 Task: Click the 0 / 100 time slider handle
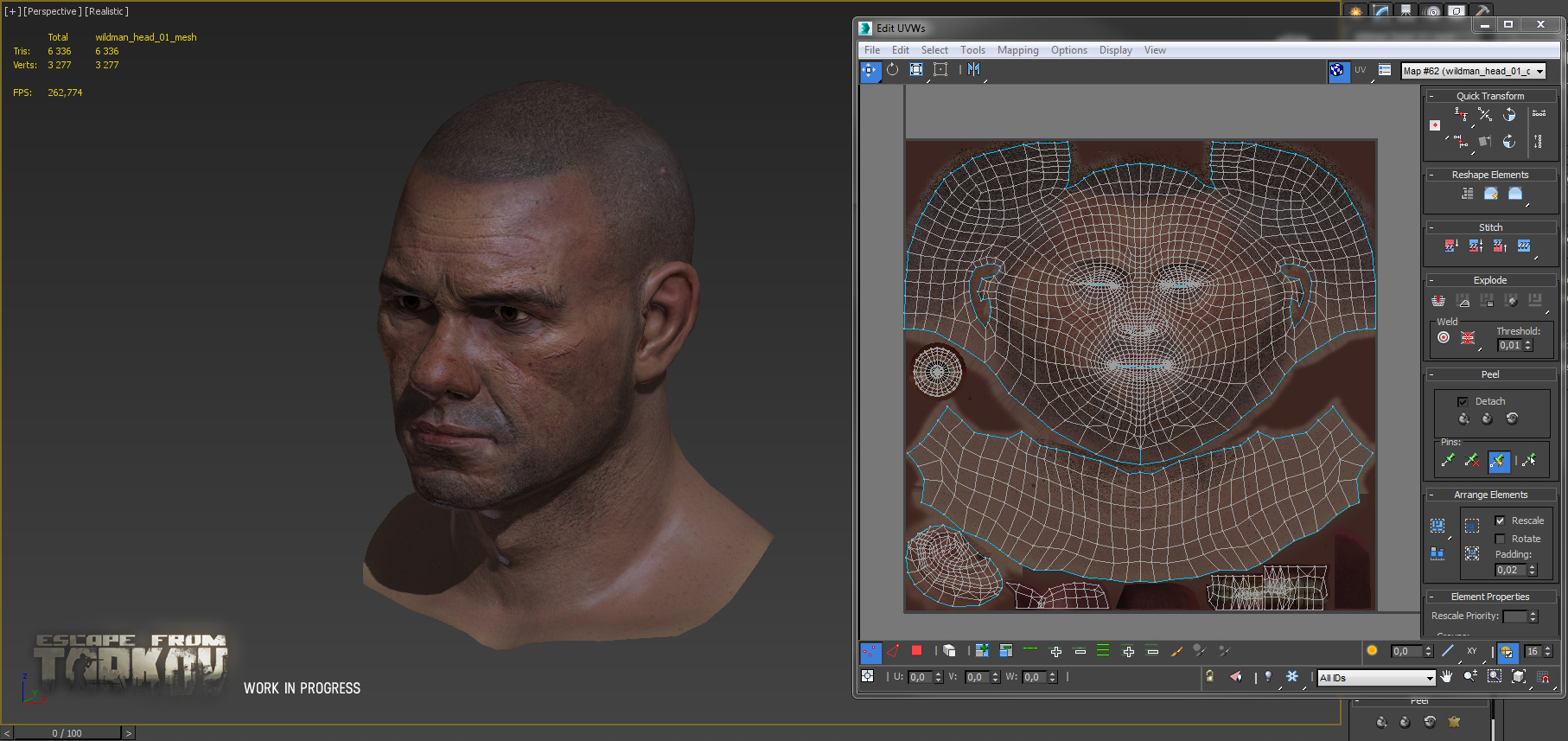click(x=67, y=733)
